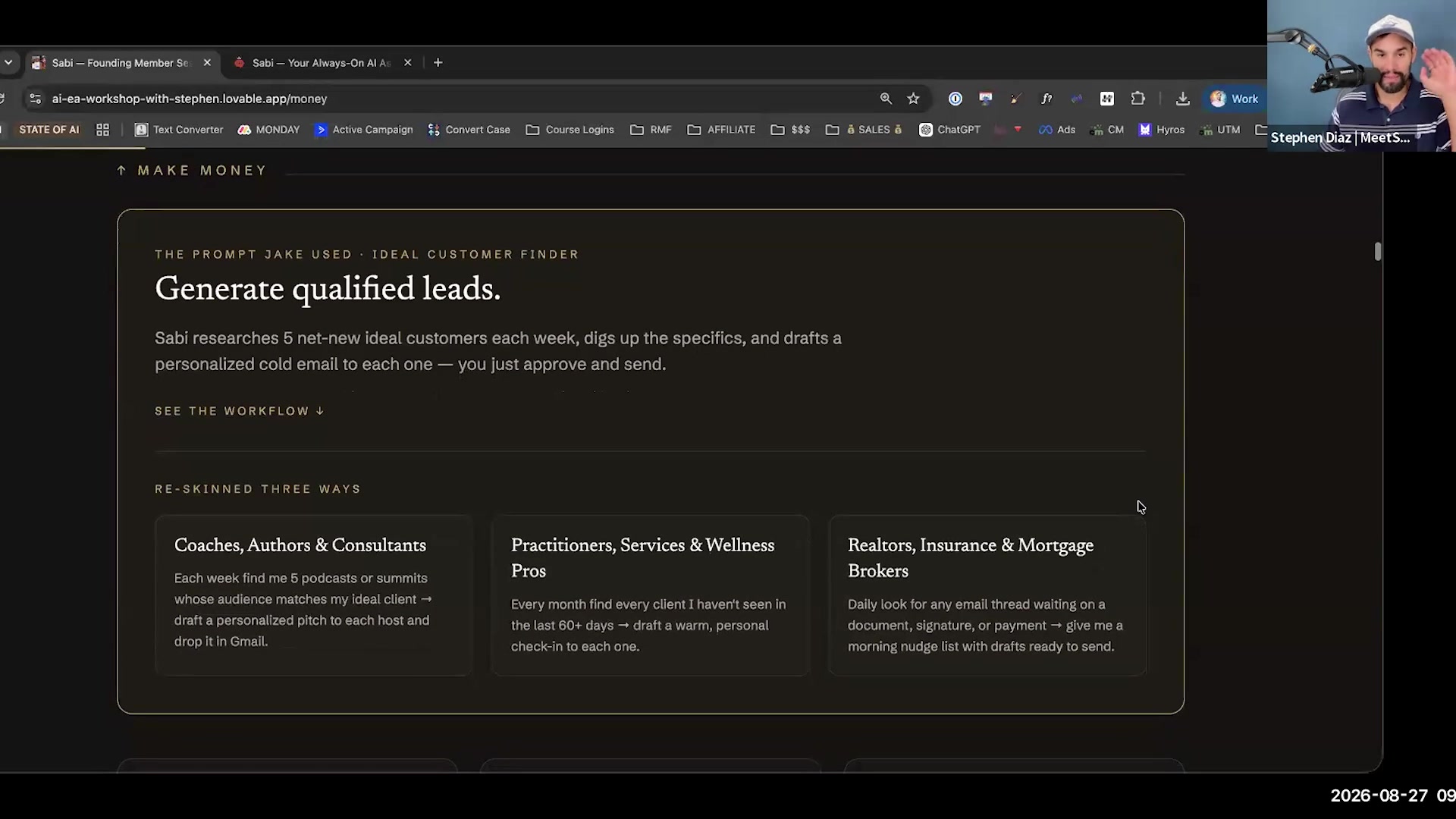This screenshot has width=1456, height=819.
Task: Select the Coaches, Authors & Consultants card
Action: [314, 595]
